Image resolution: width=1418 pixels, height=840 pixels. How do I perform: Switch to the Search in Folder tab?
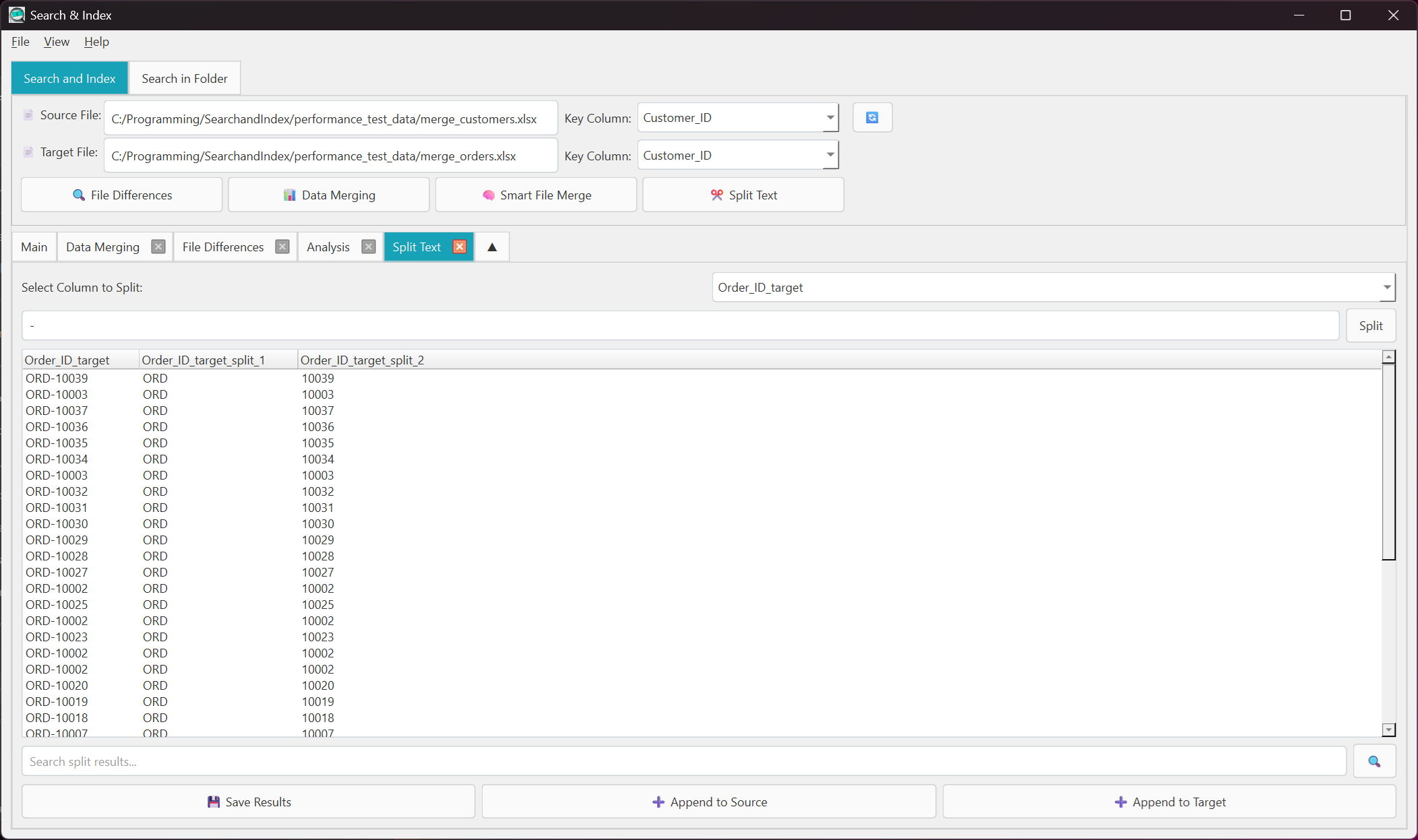coord(185,79)
